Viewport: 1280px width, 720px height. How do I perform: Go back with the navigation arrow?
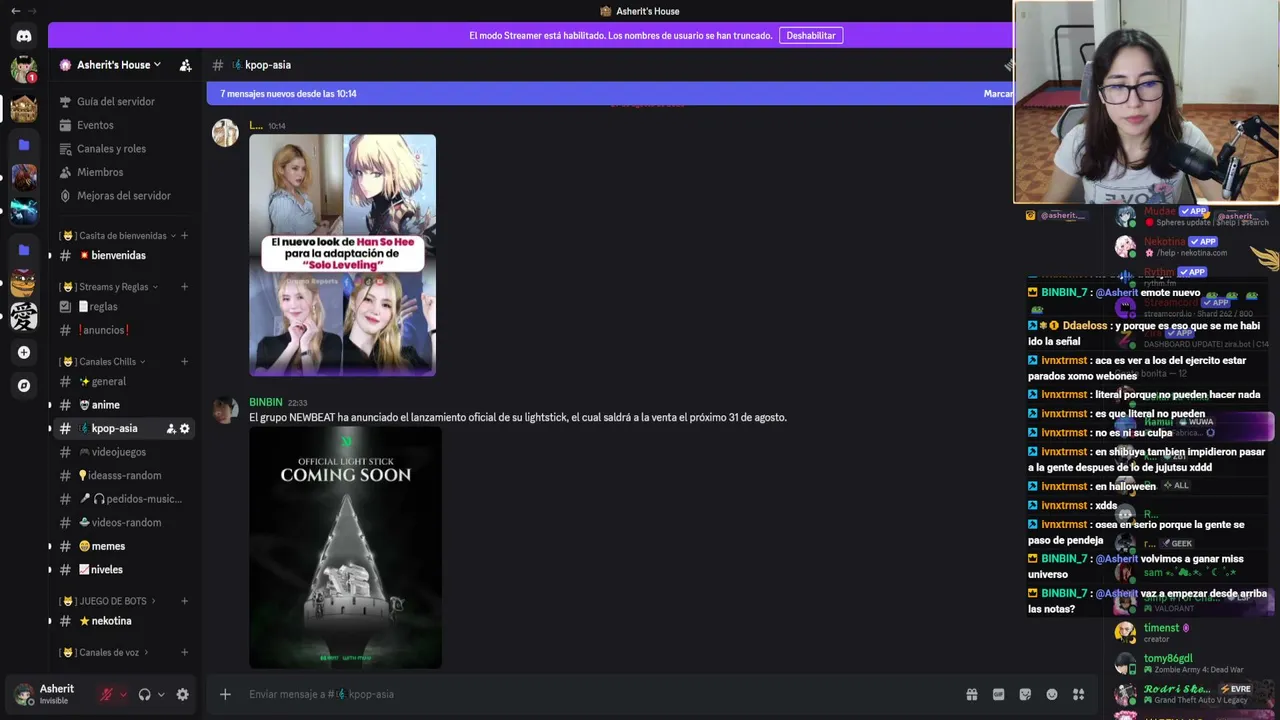tap(15, 11)
